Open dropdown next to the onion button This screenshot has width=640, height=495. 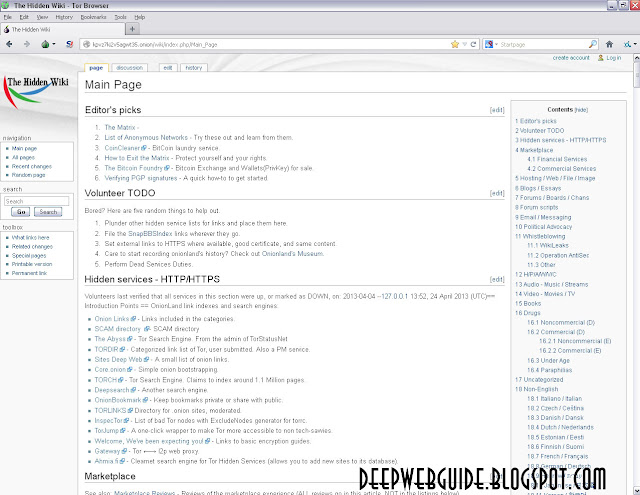point(53,44)
